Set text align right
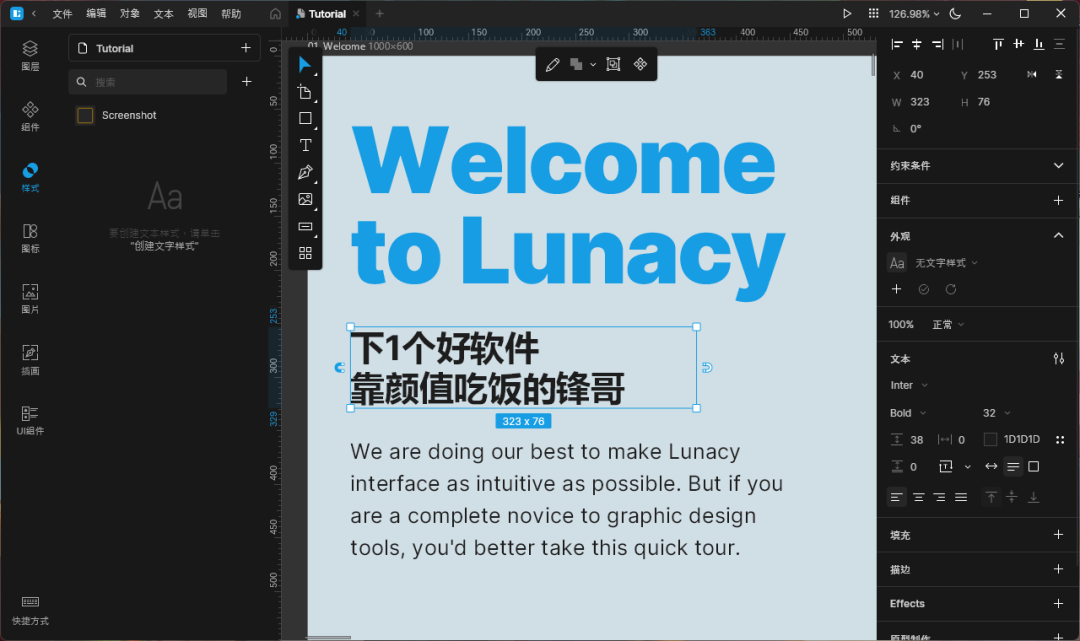The height and width of the screenshot is (641, 1080). click(939, 497)
